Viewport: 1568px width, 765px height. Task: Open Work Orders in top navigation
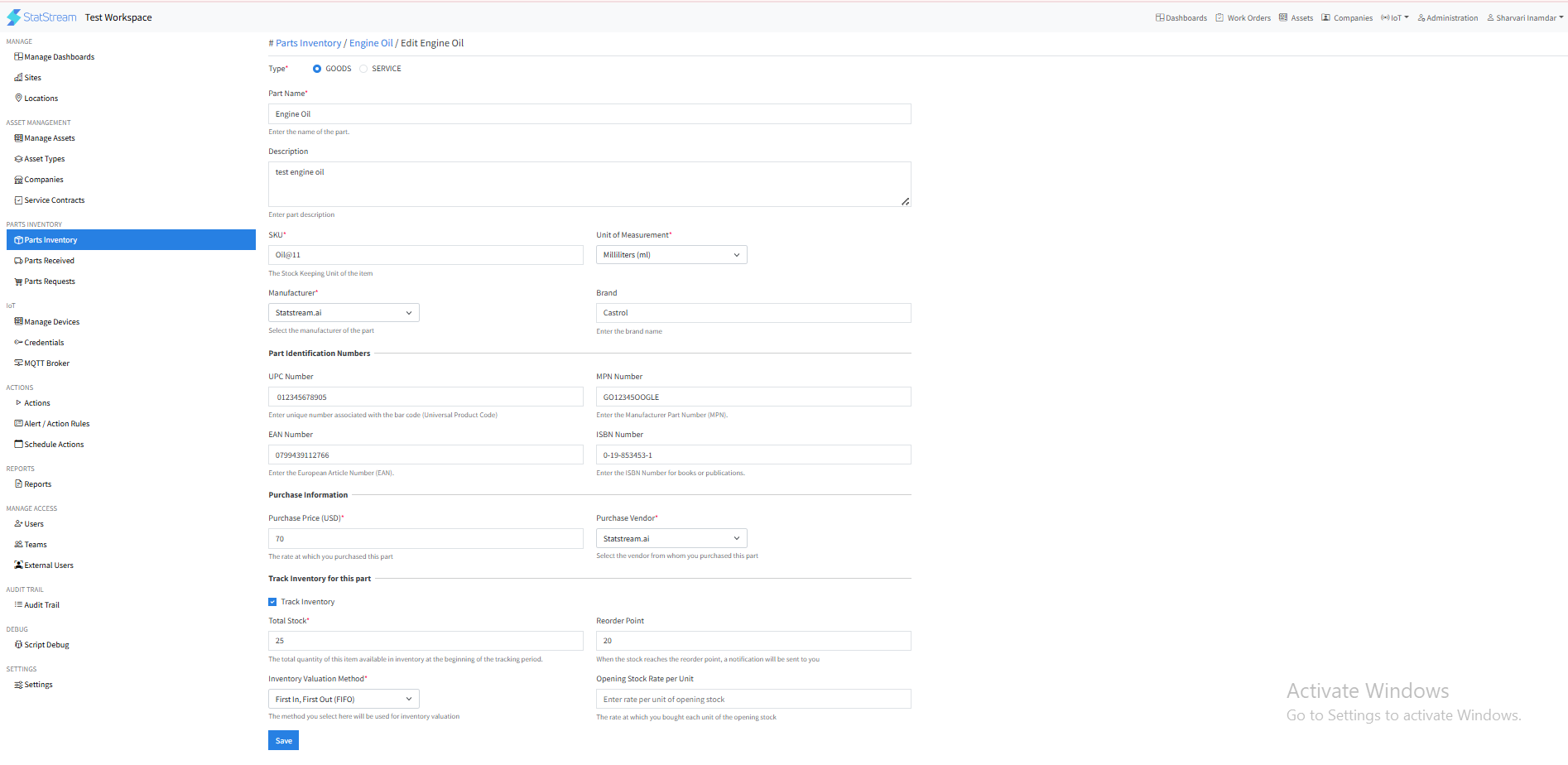pyautogui.click(x=1243, y=18)
